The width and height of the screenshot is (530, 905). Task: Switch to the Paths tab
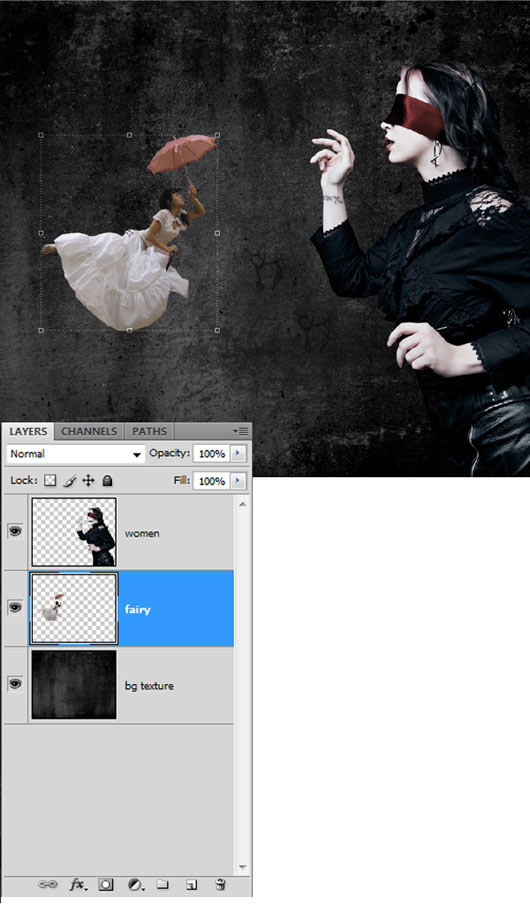pyautogui.click(x=149, y=431)
